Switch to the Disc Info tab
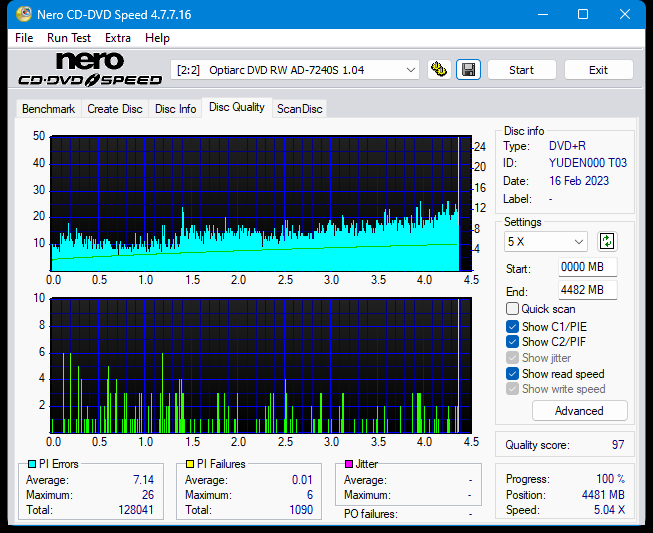Screen dimensions: 653x533 tap(175, 109)
